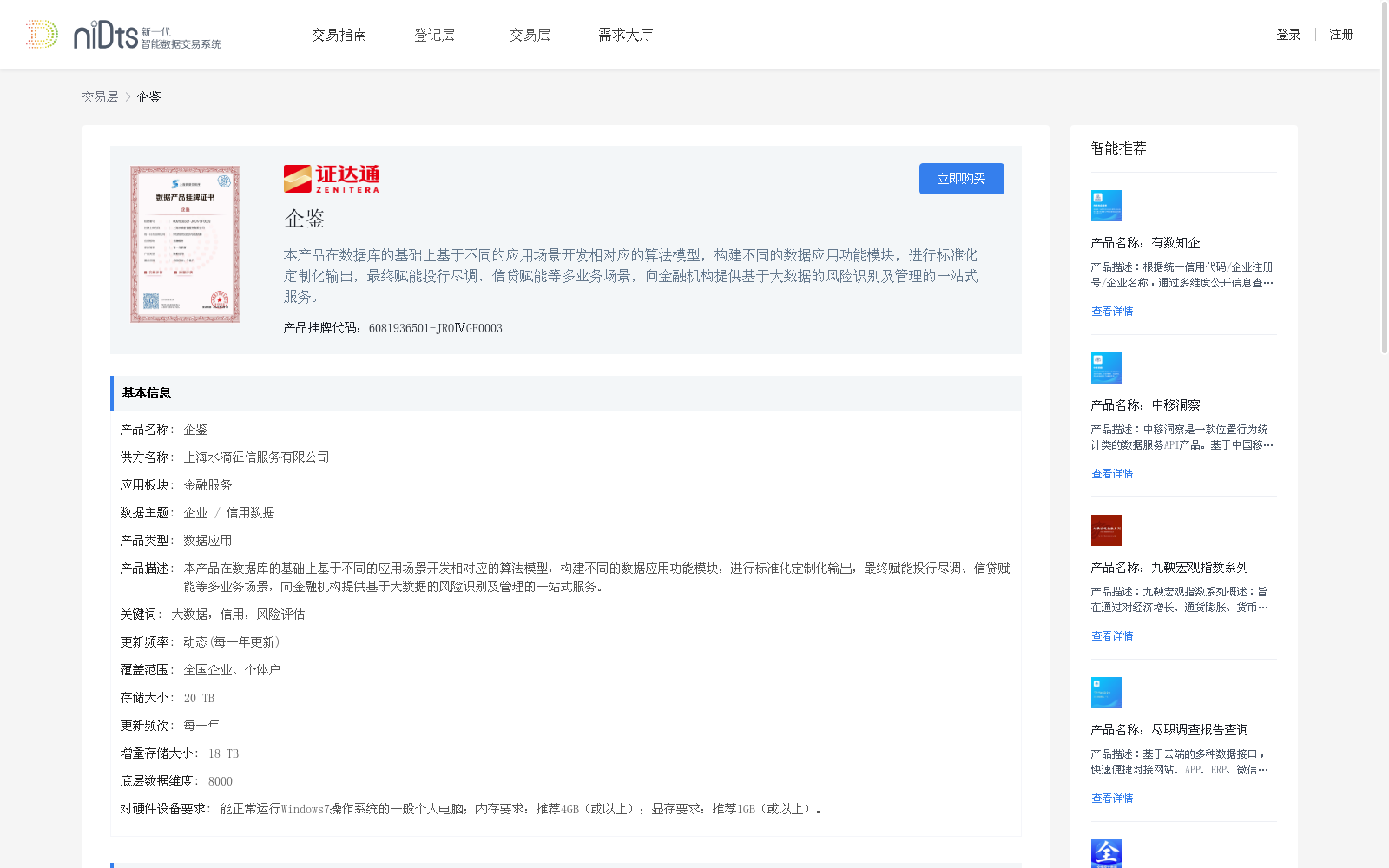Click the 产品名称：九鞅宏观指数系列 title

click(x=1169, y=568)
